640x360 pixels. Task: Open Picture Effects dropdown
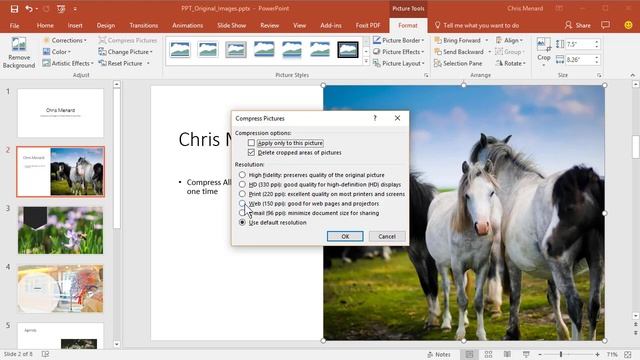399,52
